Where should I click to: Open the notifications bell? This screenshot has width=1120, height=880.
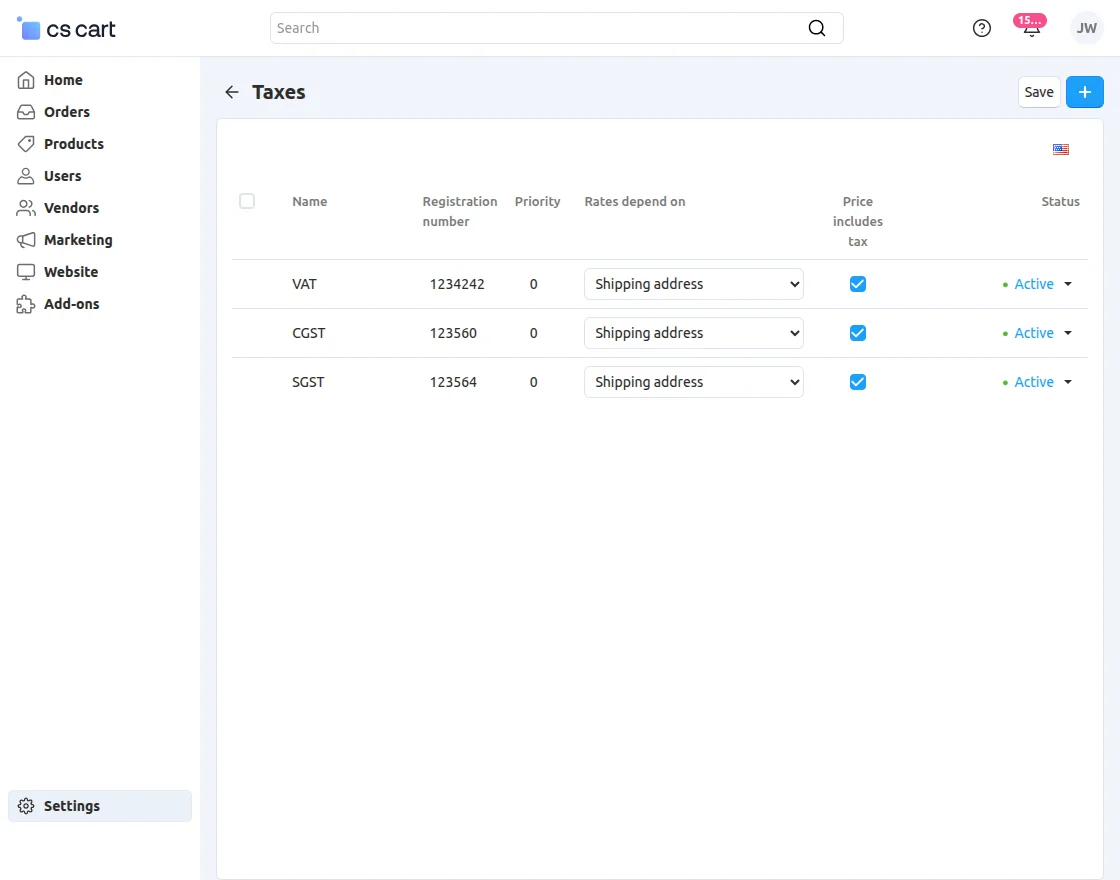pos(1031,28)
